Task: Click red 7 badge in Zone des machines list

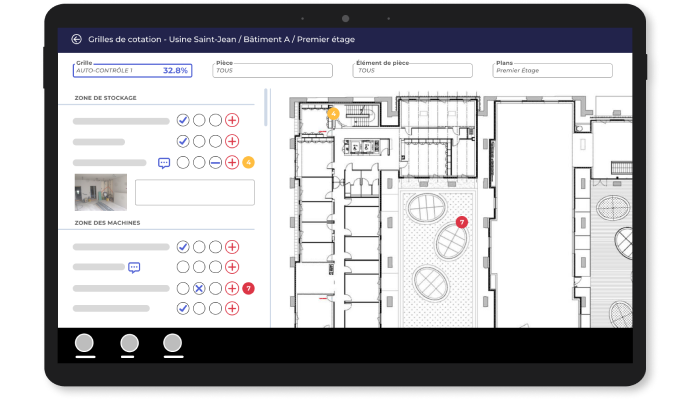Action: 248,288
